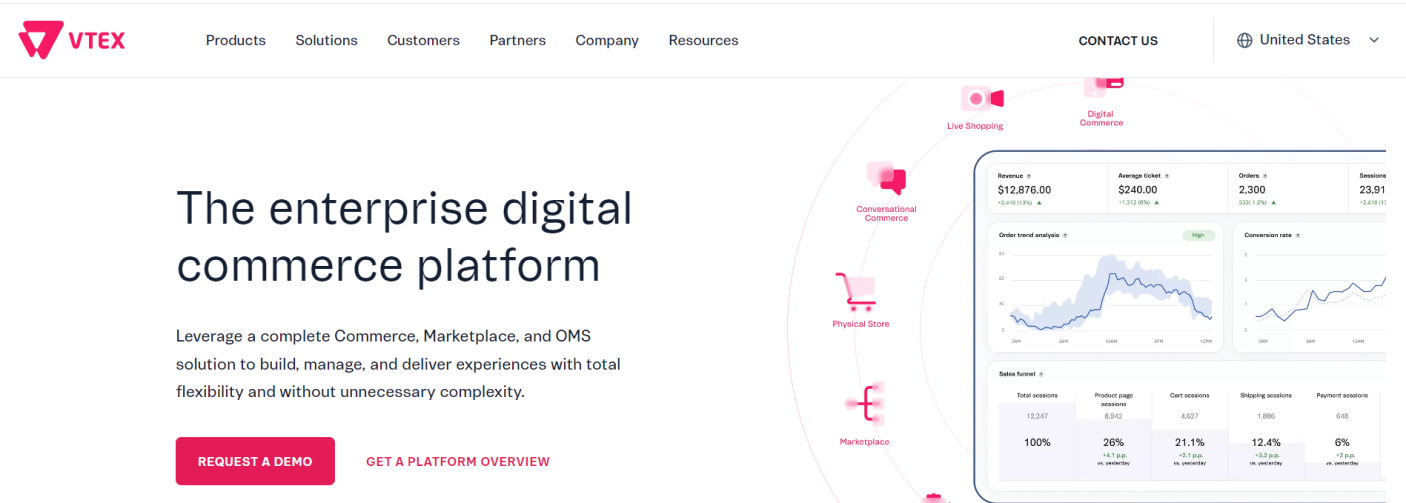The width and height of the screenshot is (1406, 503).
Task: Click the 6% Payment sessions cell
Action: [x=1342, y=443]
